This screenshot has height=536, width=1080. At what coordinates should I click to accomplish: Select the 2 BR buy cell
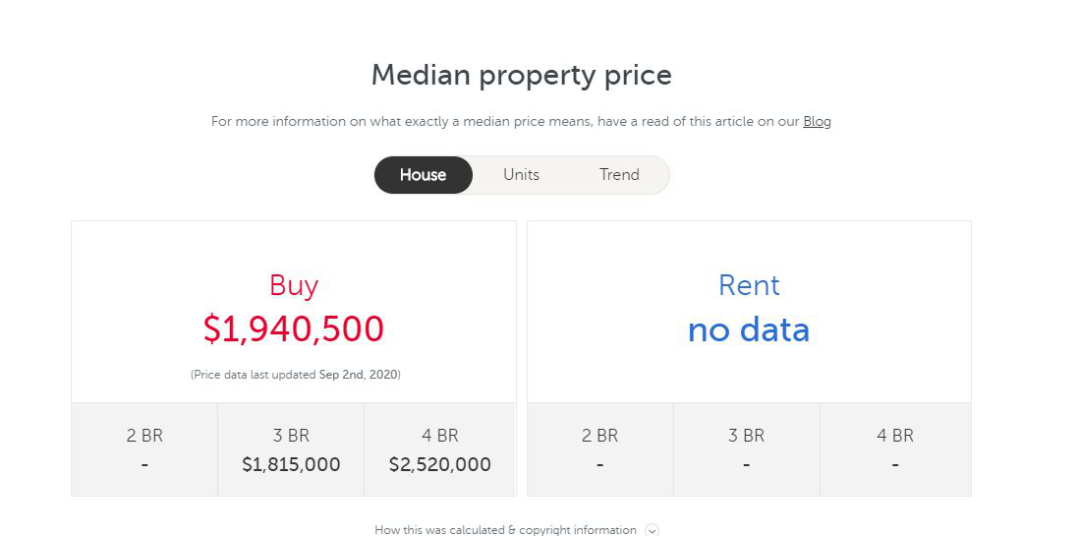(x=145, y=449)
